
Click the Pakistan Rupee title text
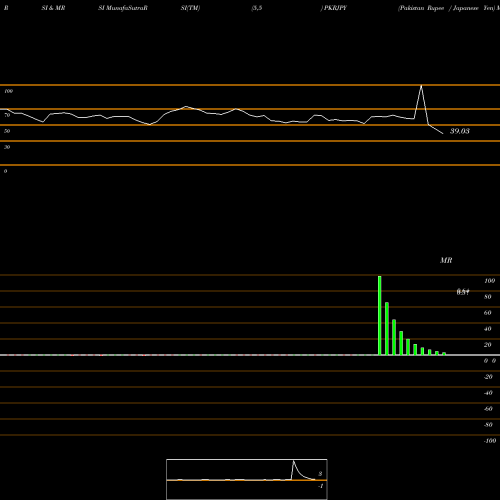[x=421, y=8]
